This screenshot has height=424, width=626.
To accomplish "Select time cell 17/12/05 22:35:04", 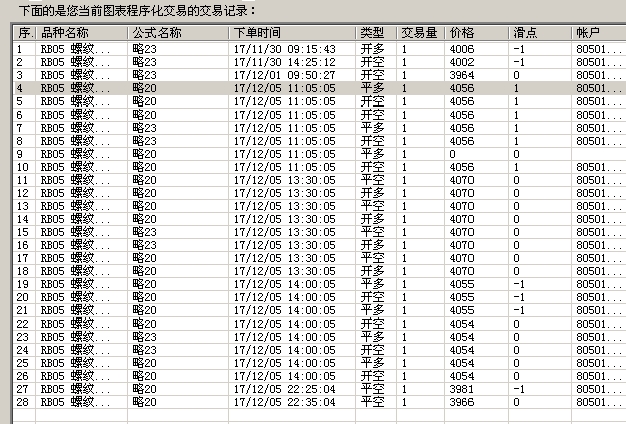I will click(285, 402).
